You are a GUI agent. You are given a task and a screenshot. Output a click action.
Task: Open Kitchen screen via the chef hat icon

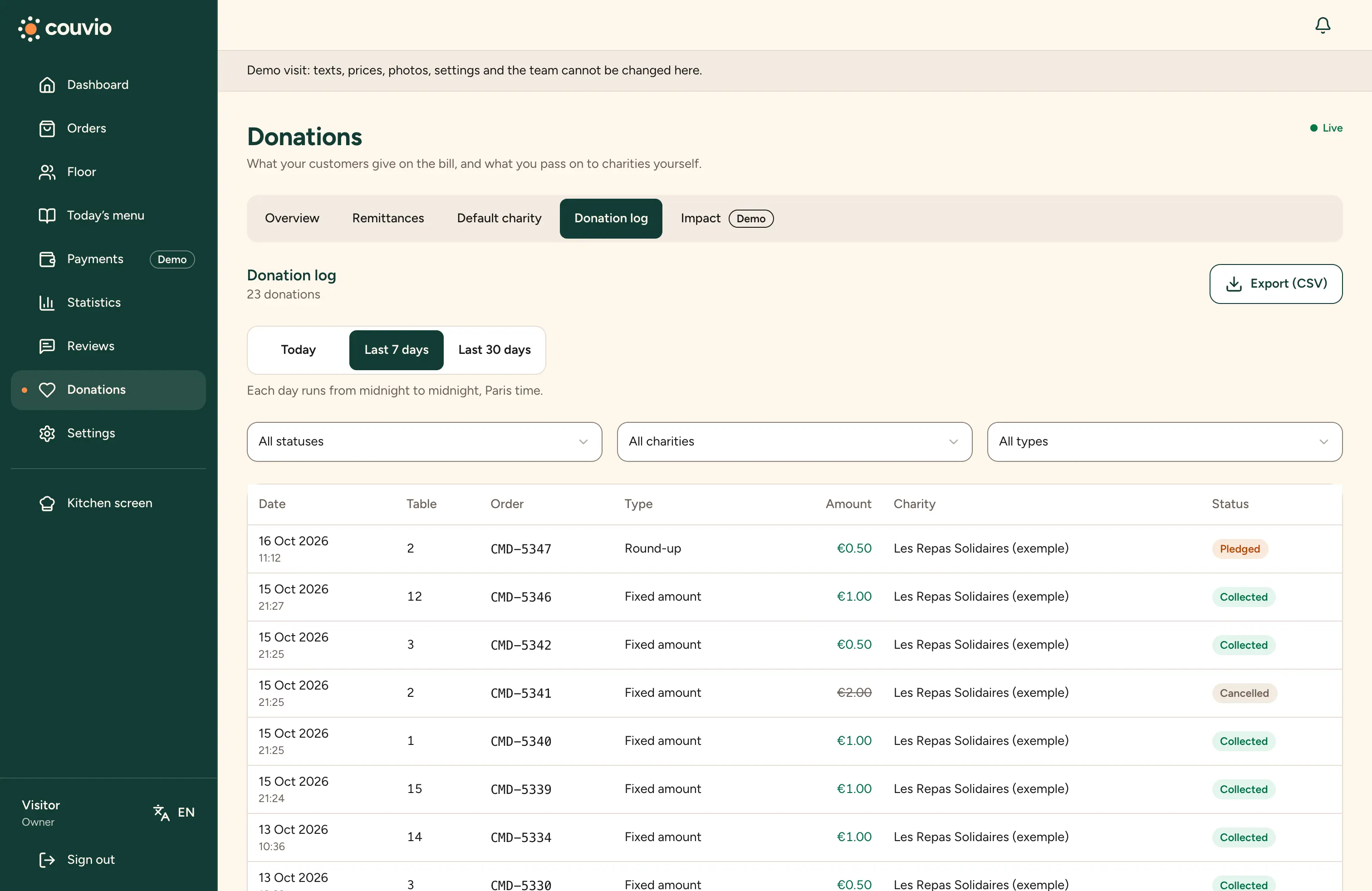click(47, 503)
